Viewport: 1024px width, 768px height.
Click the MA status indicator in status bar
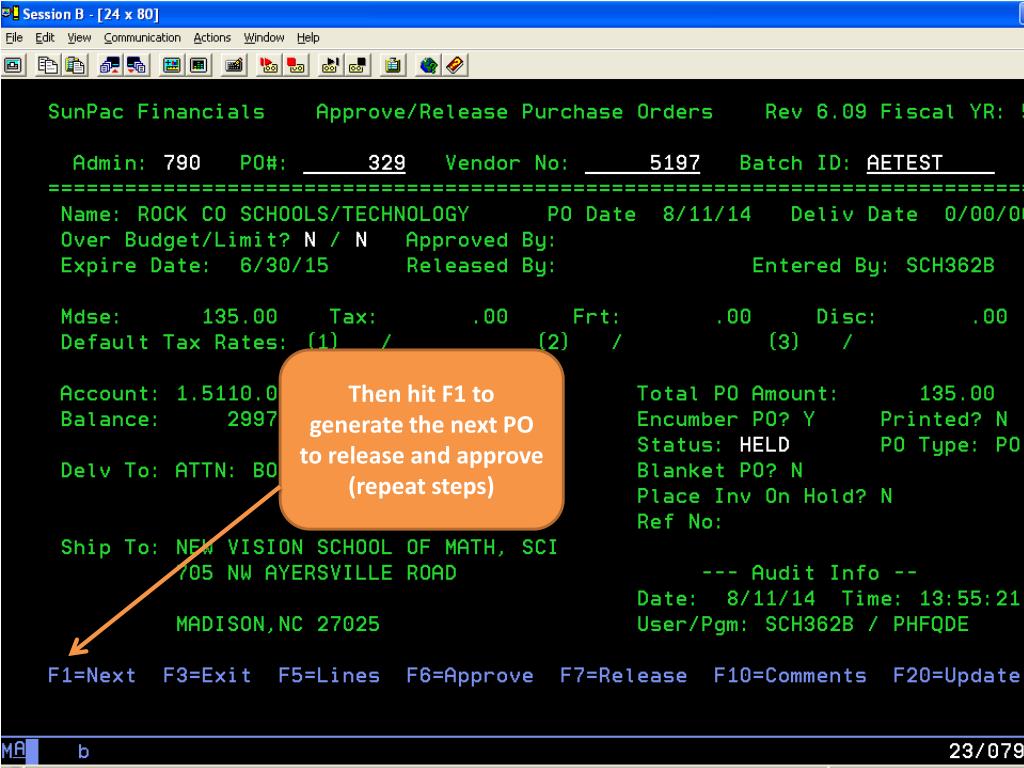click(x=14, y=750)
